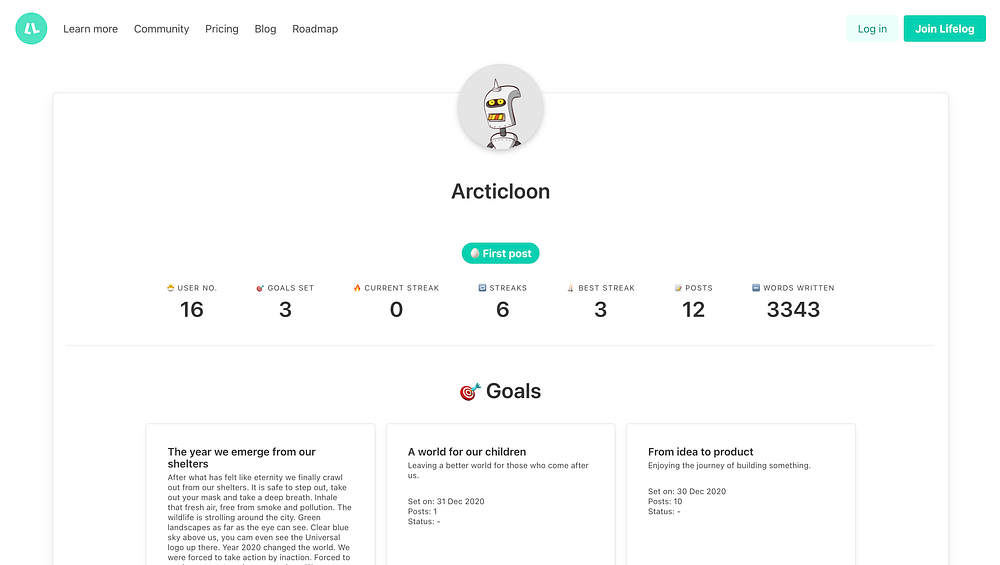Click the target icon beside Goals Set

click(260, 288)
